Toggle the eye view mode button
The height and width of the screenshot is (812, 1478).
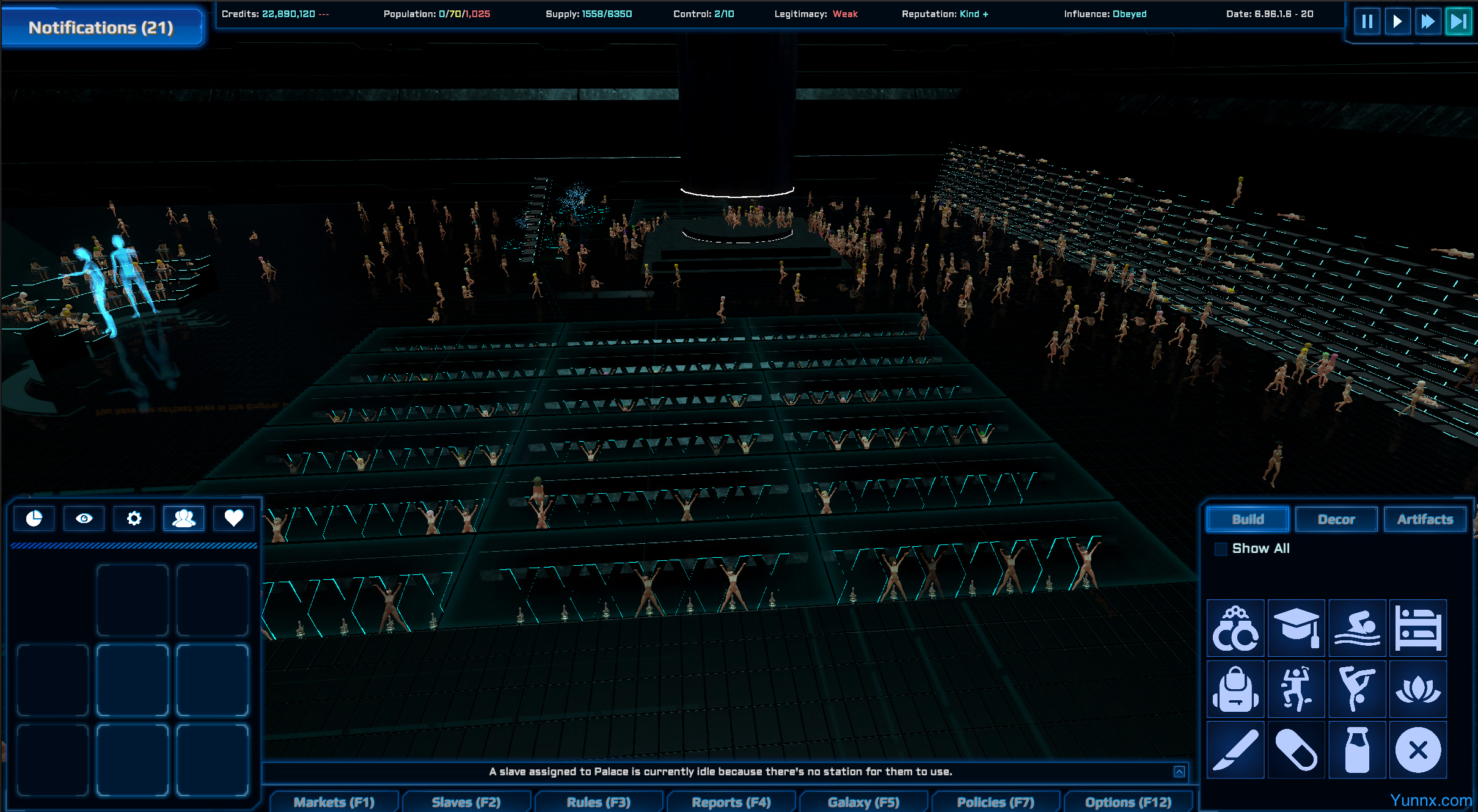click(x=84, y=519)
